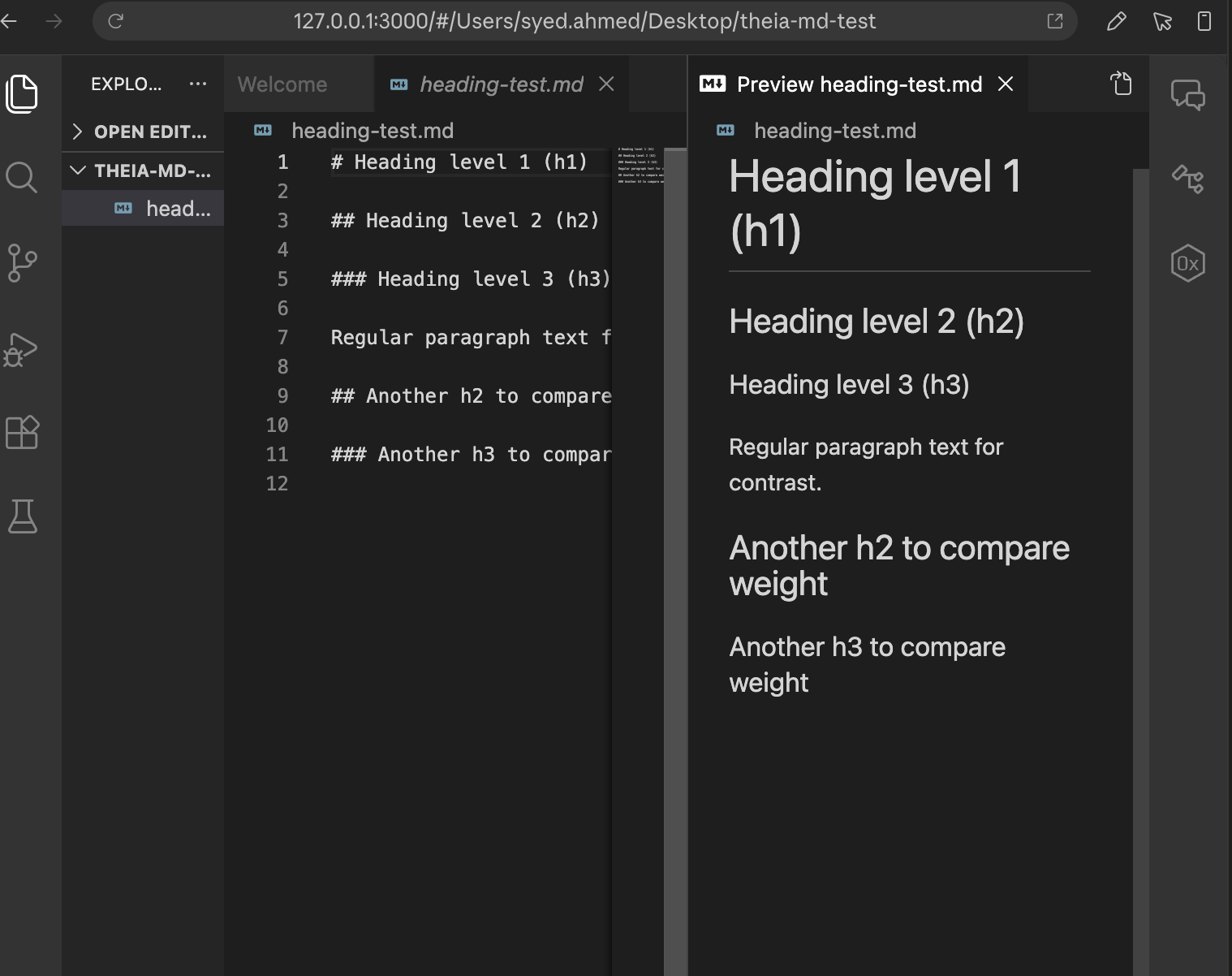The image size is (1232, 976).
Task: Click the browser reload icon
Action: pos(115,21)
